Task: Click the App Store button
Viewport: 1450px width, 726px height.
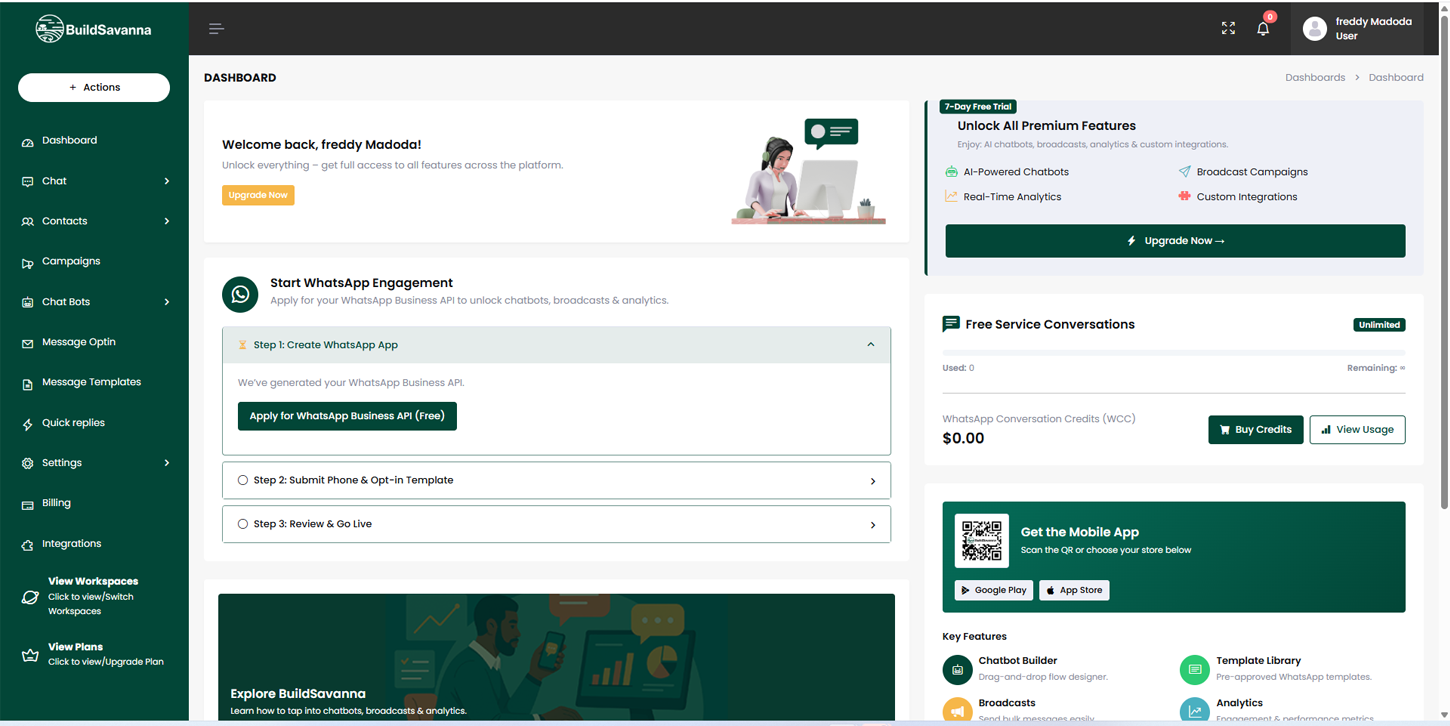Action: [x=1074, y=590]
